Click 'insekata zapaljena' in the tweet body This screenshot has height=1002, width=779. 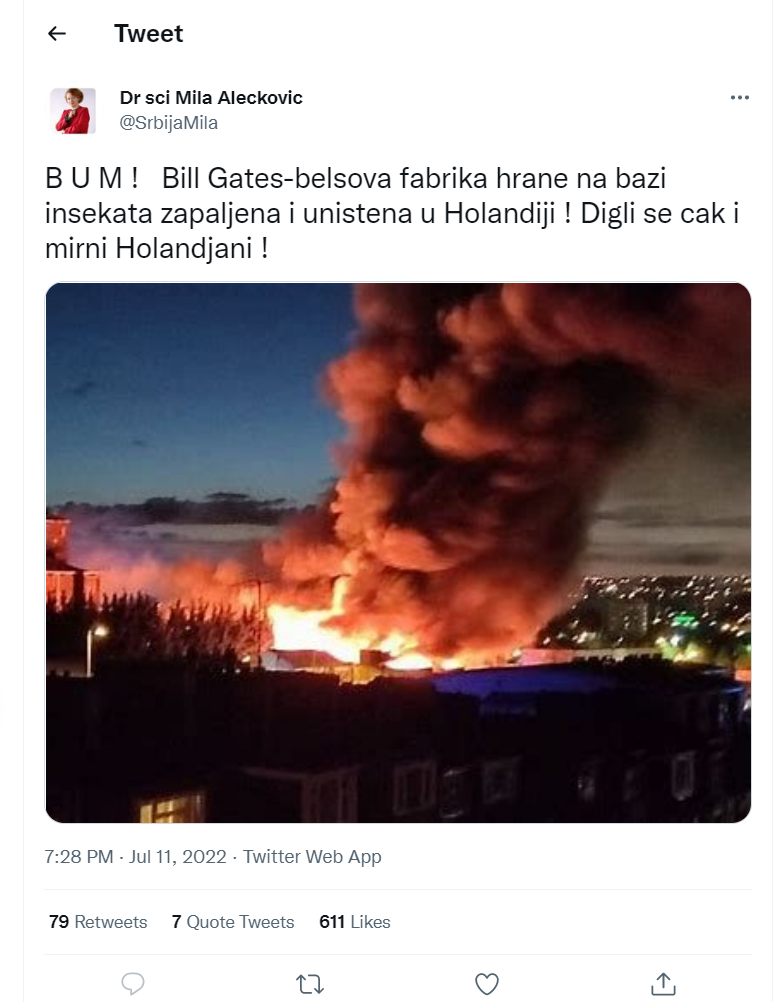pyautogui.click(x=163, y=213)
